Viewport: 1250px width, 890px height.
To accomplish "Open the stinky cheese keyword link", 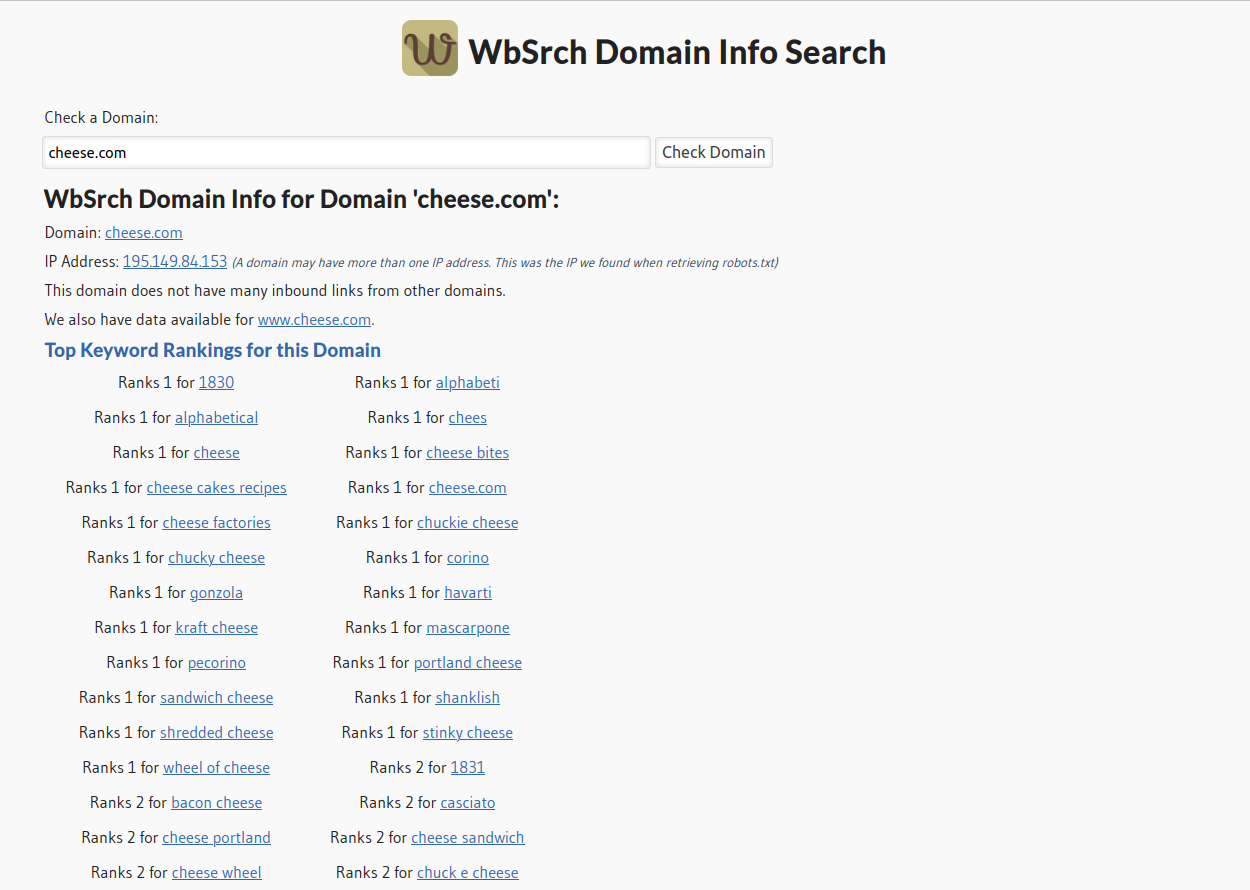I will click(467, 732).
